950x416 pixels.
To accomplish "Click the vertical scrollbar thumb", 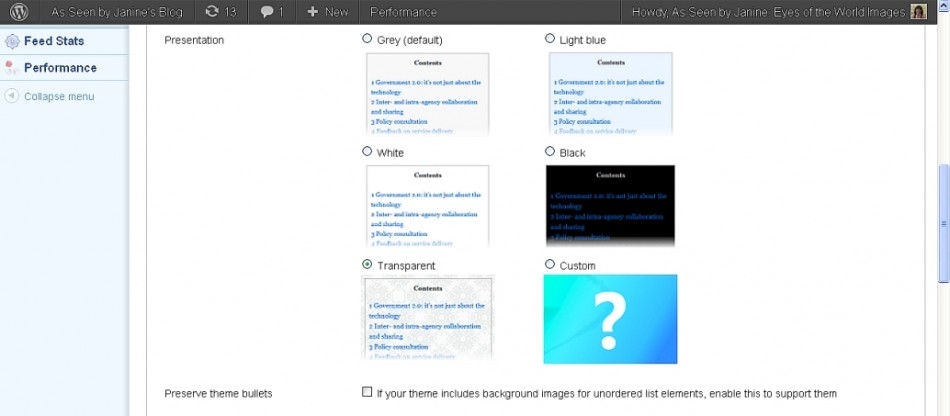I will (x=943, y=223).
